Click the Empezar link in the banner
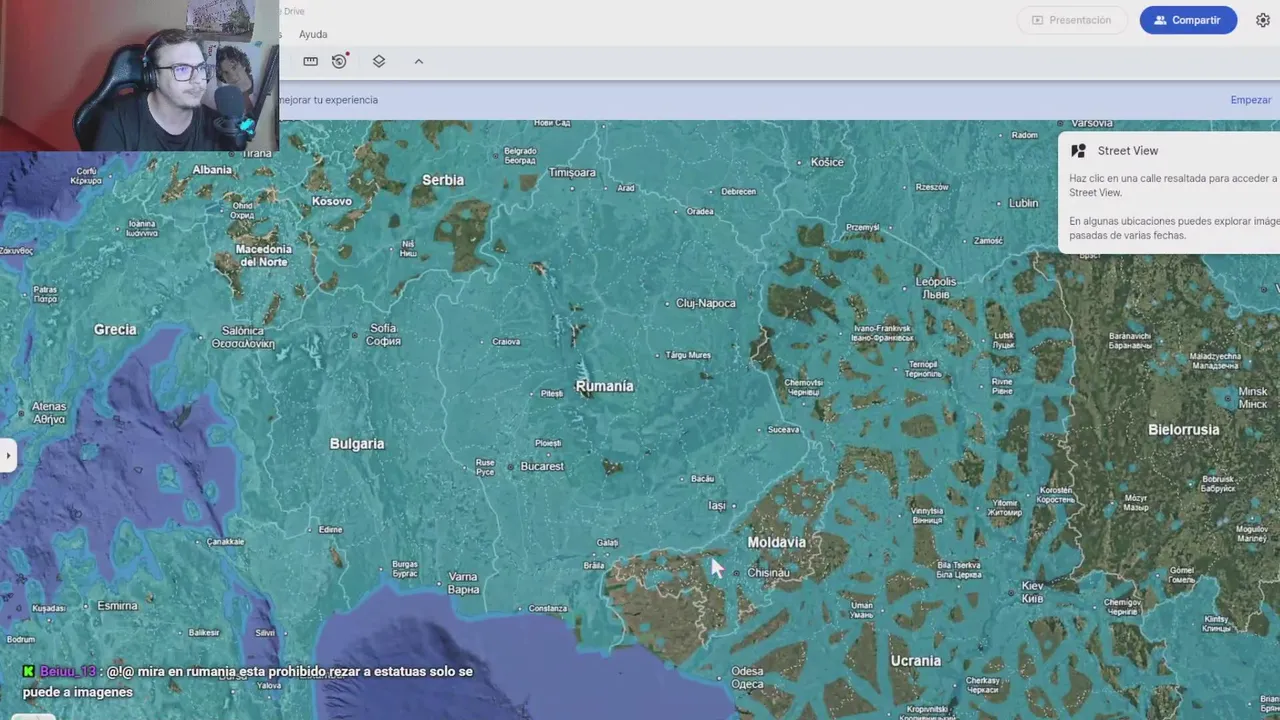The height and width of the screenshot is (720, 1280). coord(1251,100)
